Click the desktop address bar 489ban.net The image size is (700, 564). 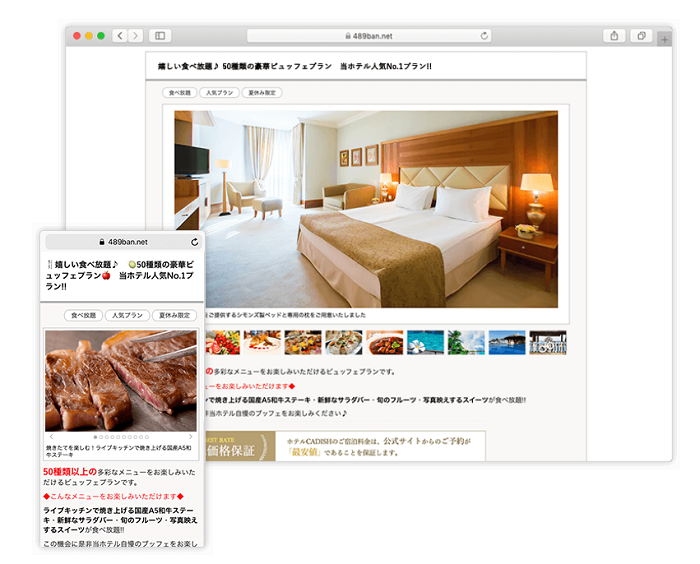click(369, 36)
